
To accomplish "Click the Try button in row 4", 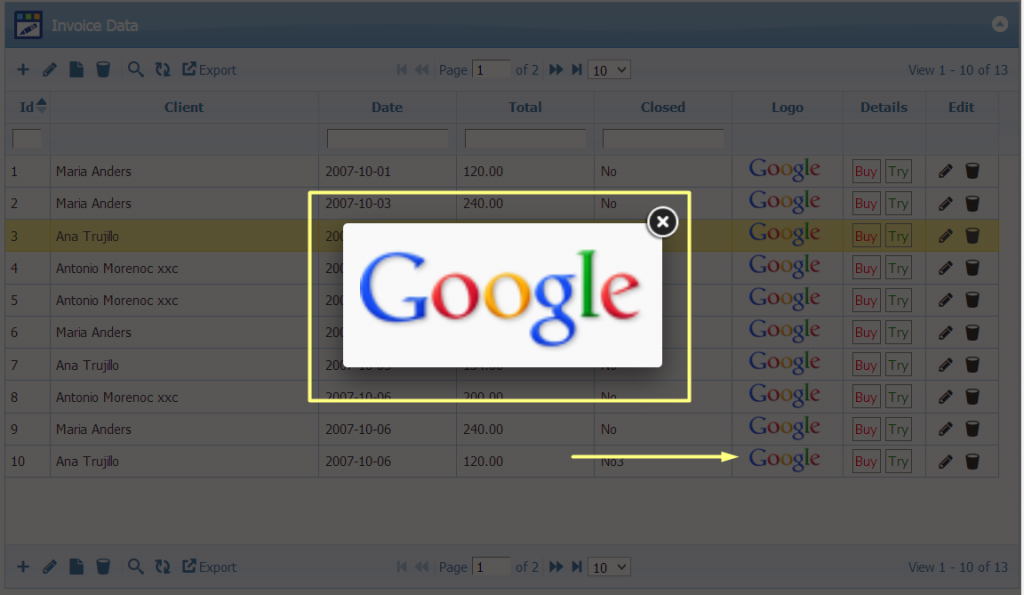I will [x=898, y=268].
